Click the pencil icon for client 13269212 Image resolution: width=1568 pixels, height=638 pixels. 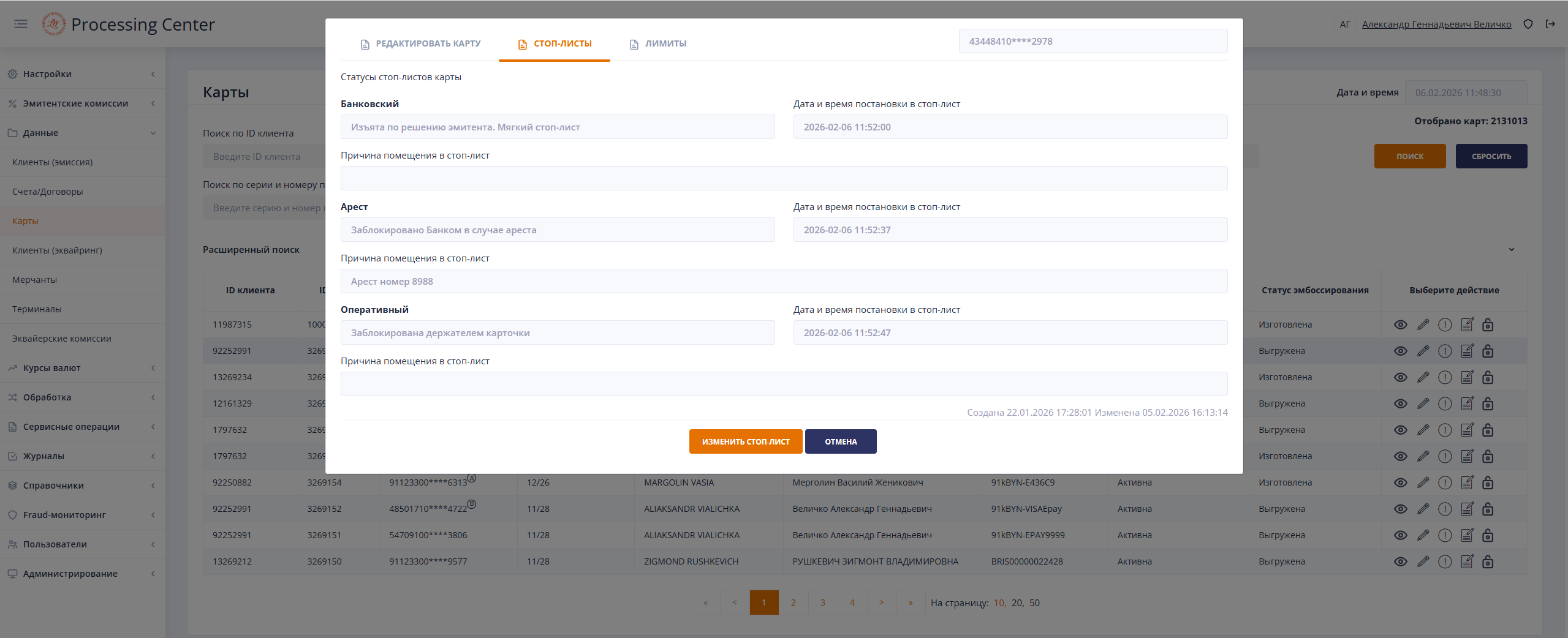click(1423, 561)
